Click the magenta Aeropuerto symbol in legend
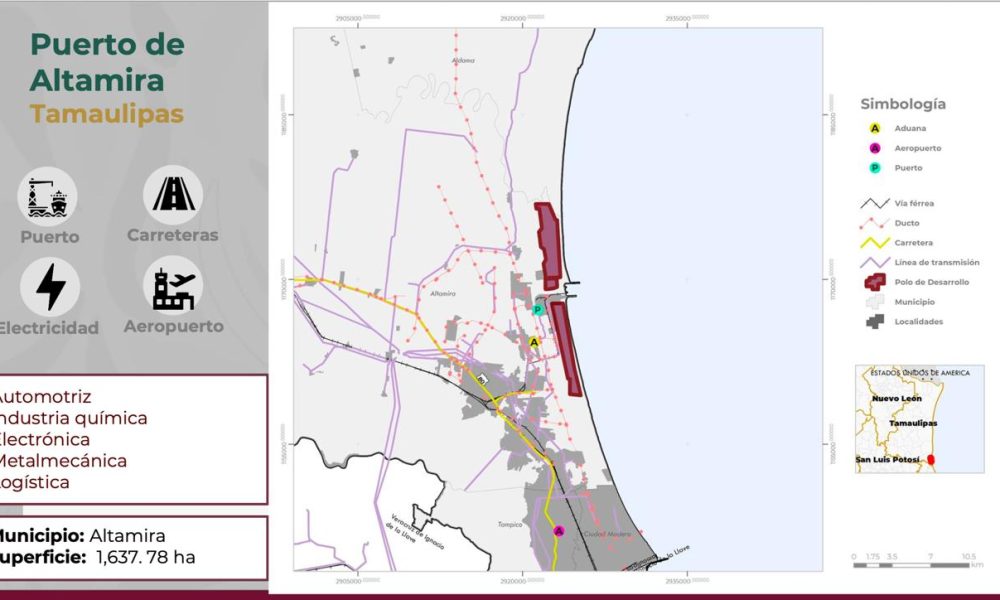 tap(875, 148)
